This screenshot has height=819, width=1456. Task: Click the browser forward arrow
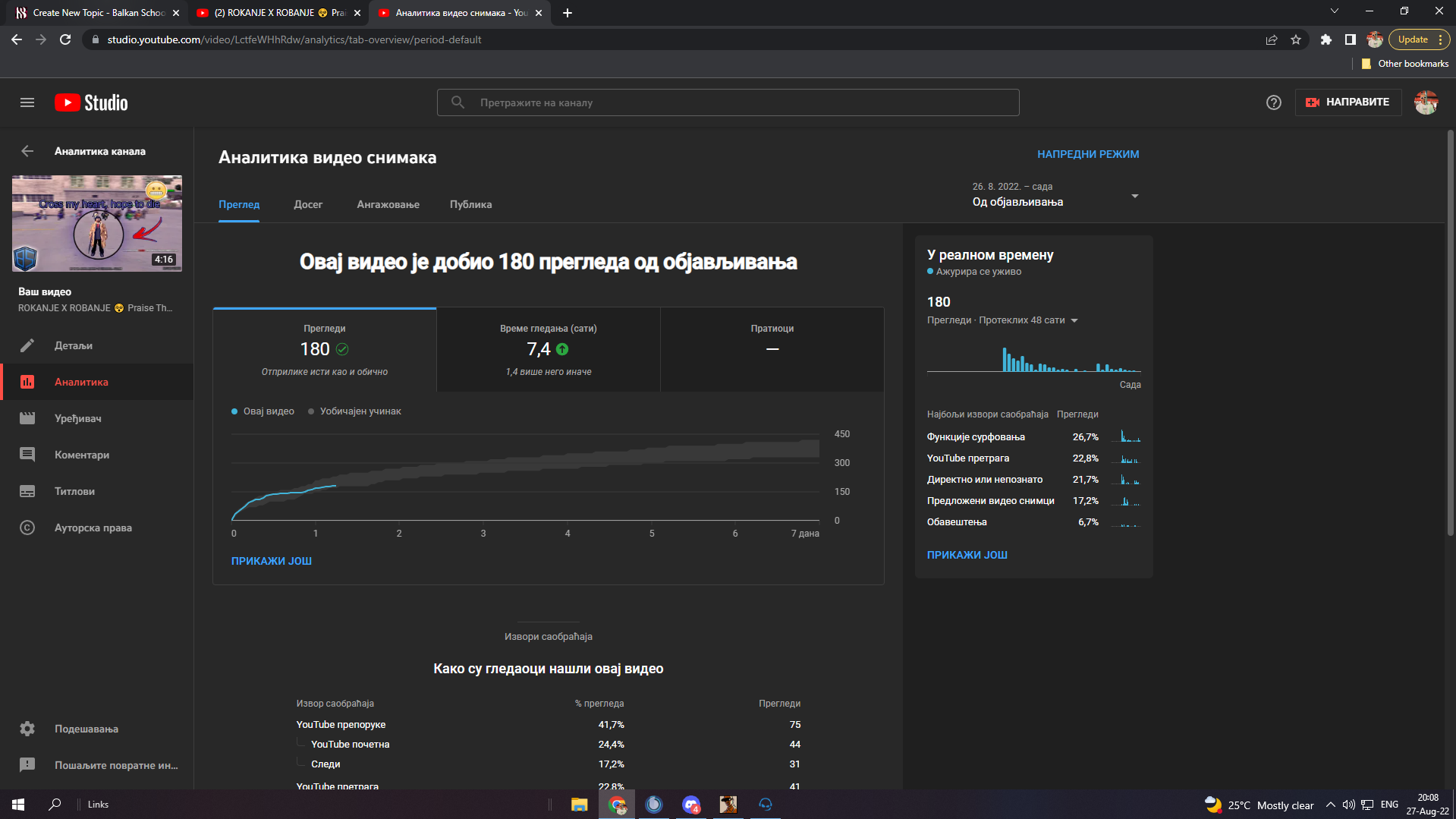(41, 39)
